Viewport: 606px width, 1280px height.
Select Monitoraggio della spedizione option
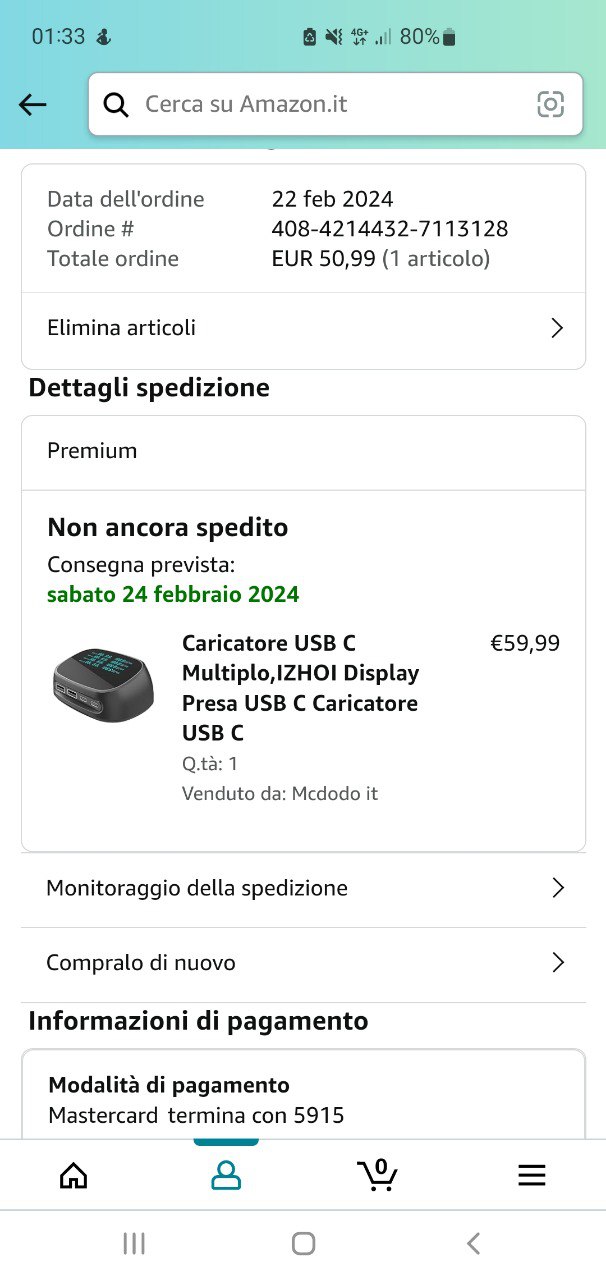tap(303, 888)
